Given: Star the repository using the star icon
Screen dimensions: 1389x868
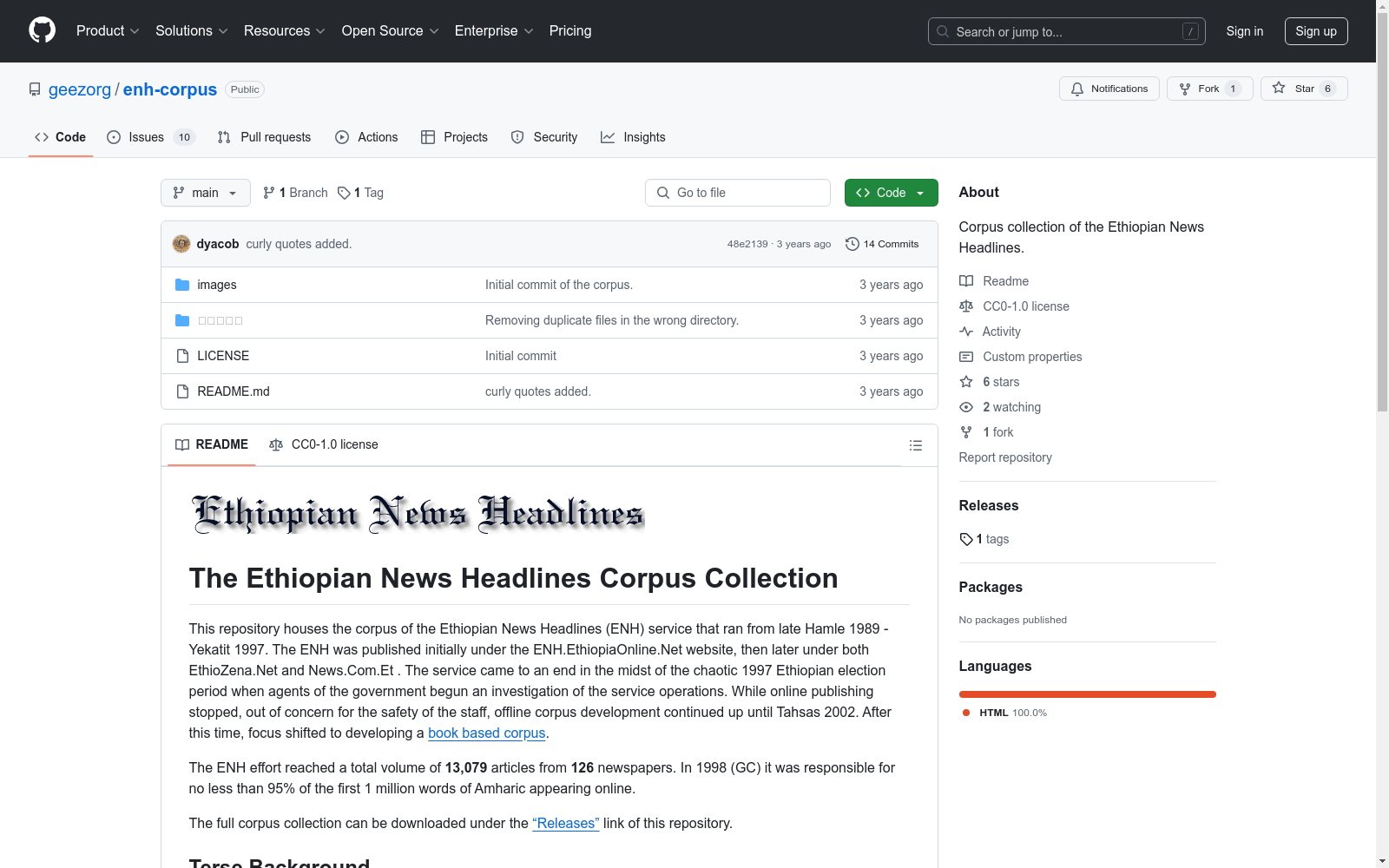Looking at the screenshot, I should tap(1279, 88).
